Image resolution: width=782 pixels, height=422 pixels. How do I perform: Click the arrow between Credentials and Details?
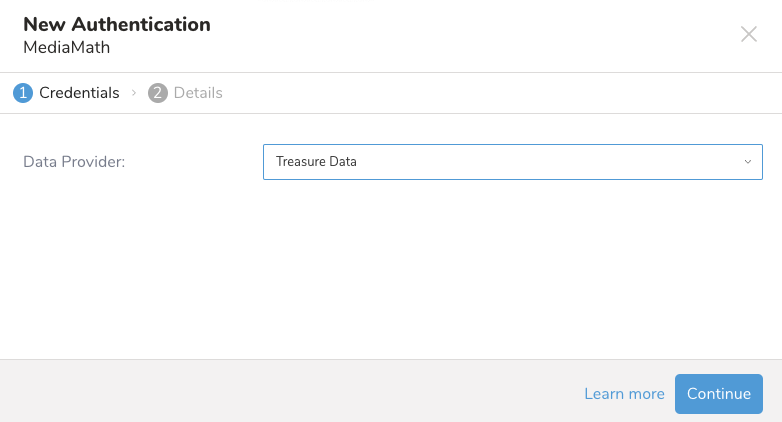[133, 93]
